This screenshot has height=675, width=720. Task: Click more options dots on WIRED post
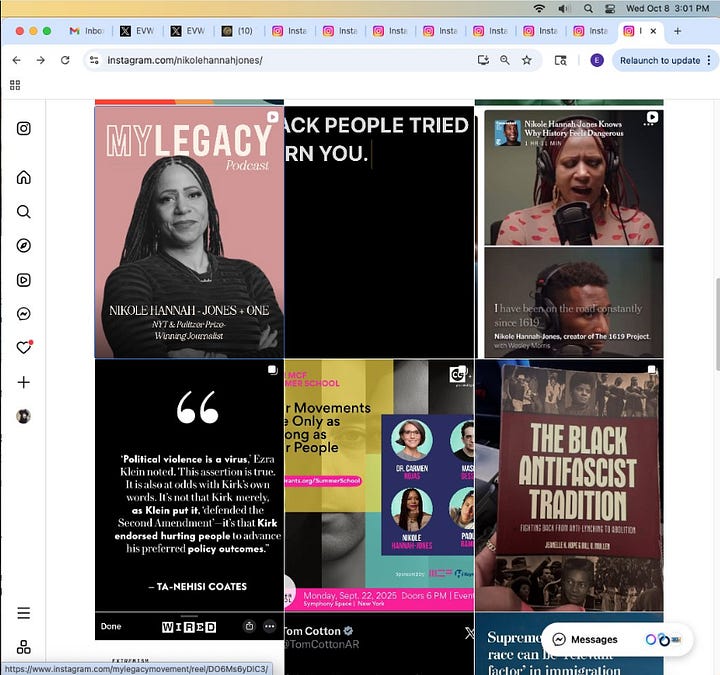tap(270, 626)
